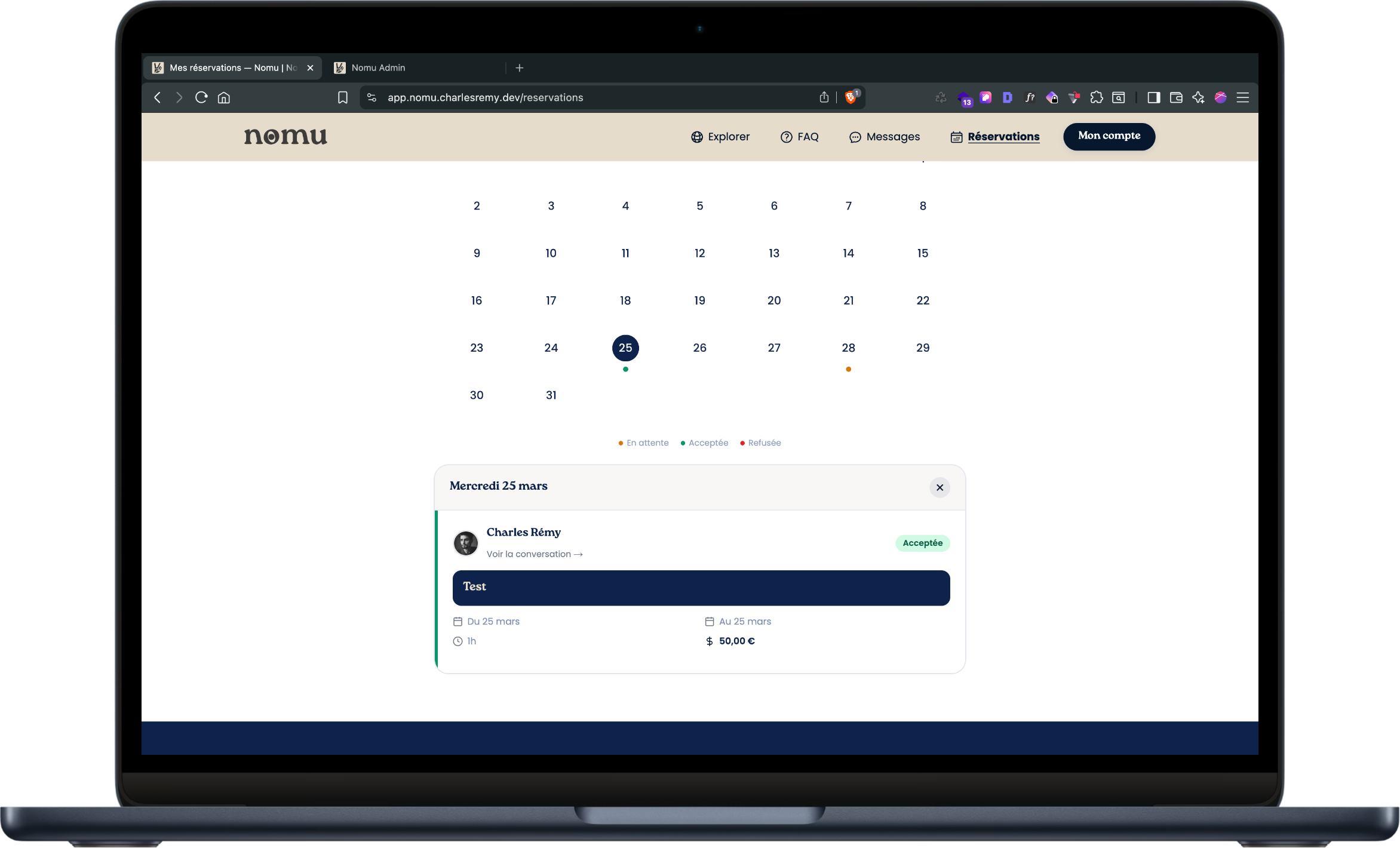Click the Mon compte button
Screen dimensions: 1400x848
pyautogui.click(x=1109, y=136)
